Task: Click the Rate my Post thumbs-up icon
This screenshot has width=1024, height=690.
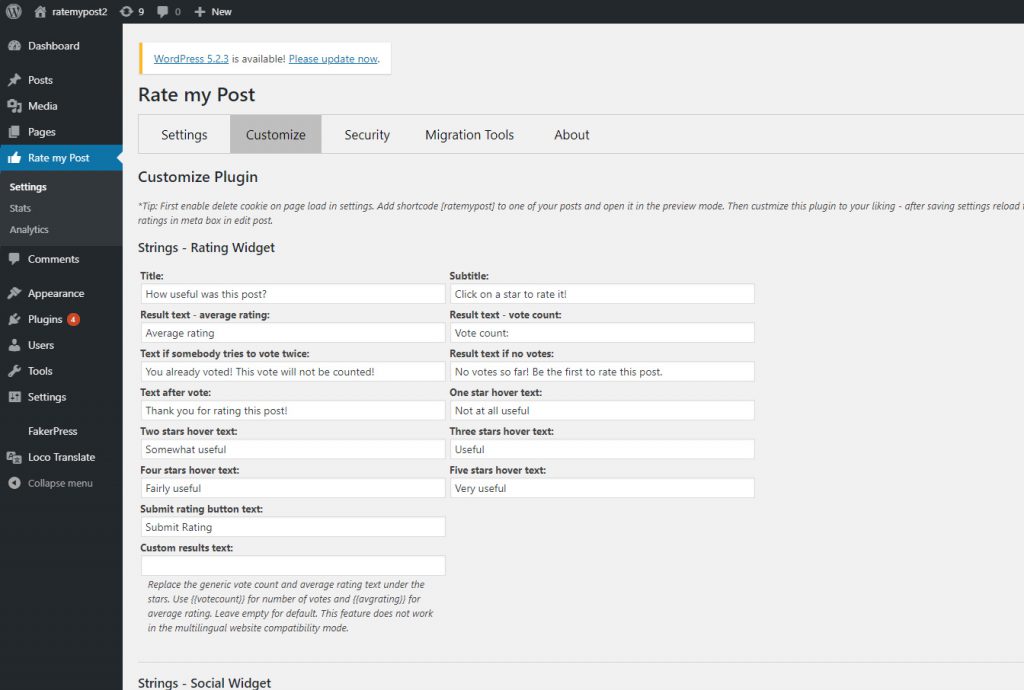Action: (14, 158)
